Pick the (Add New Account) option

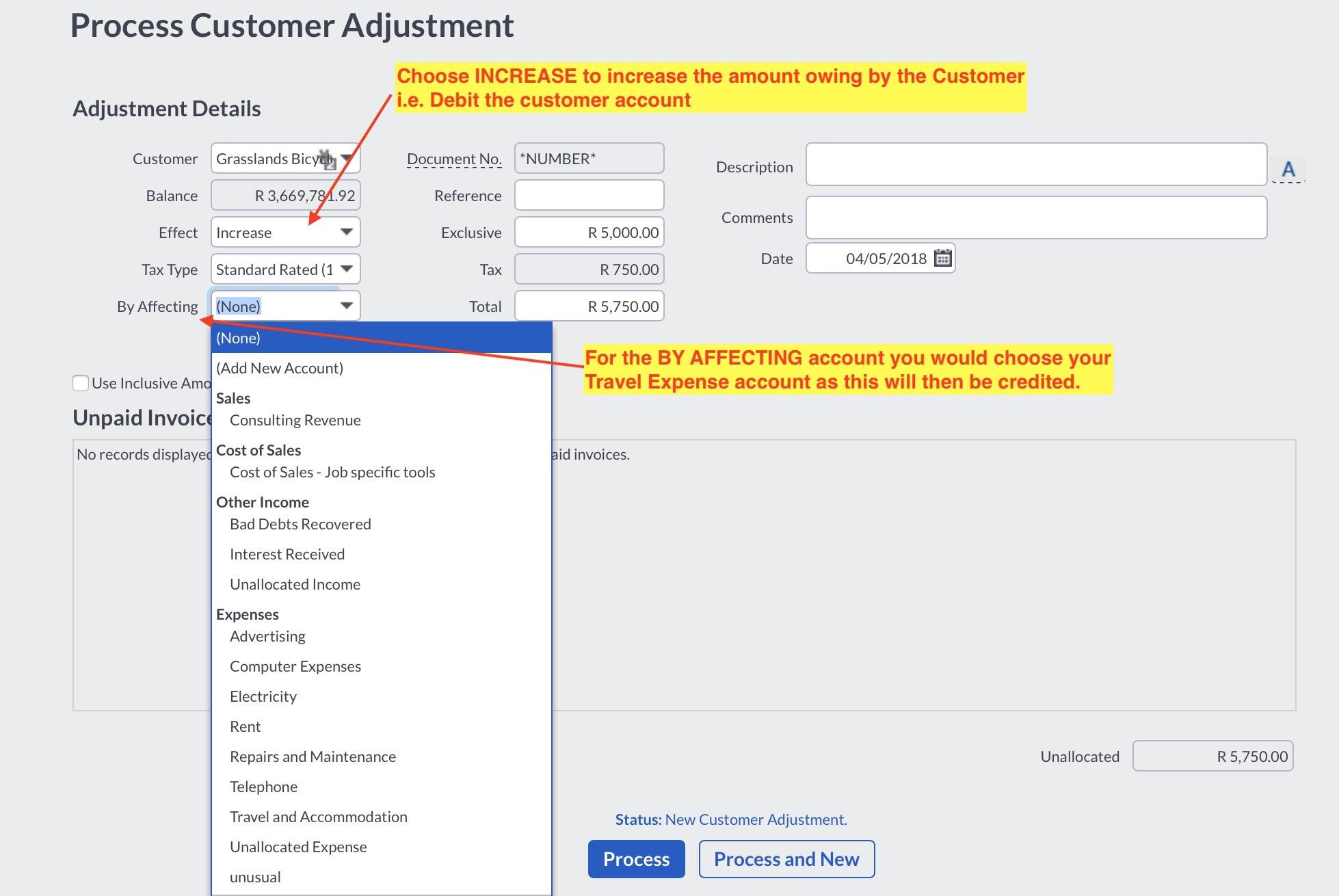[279, 368]
